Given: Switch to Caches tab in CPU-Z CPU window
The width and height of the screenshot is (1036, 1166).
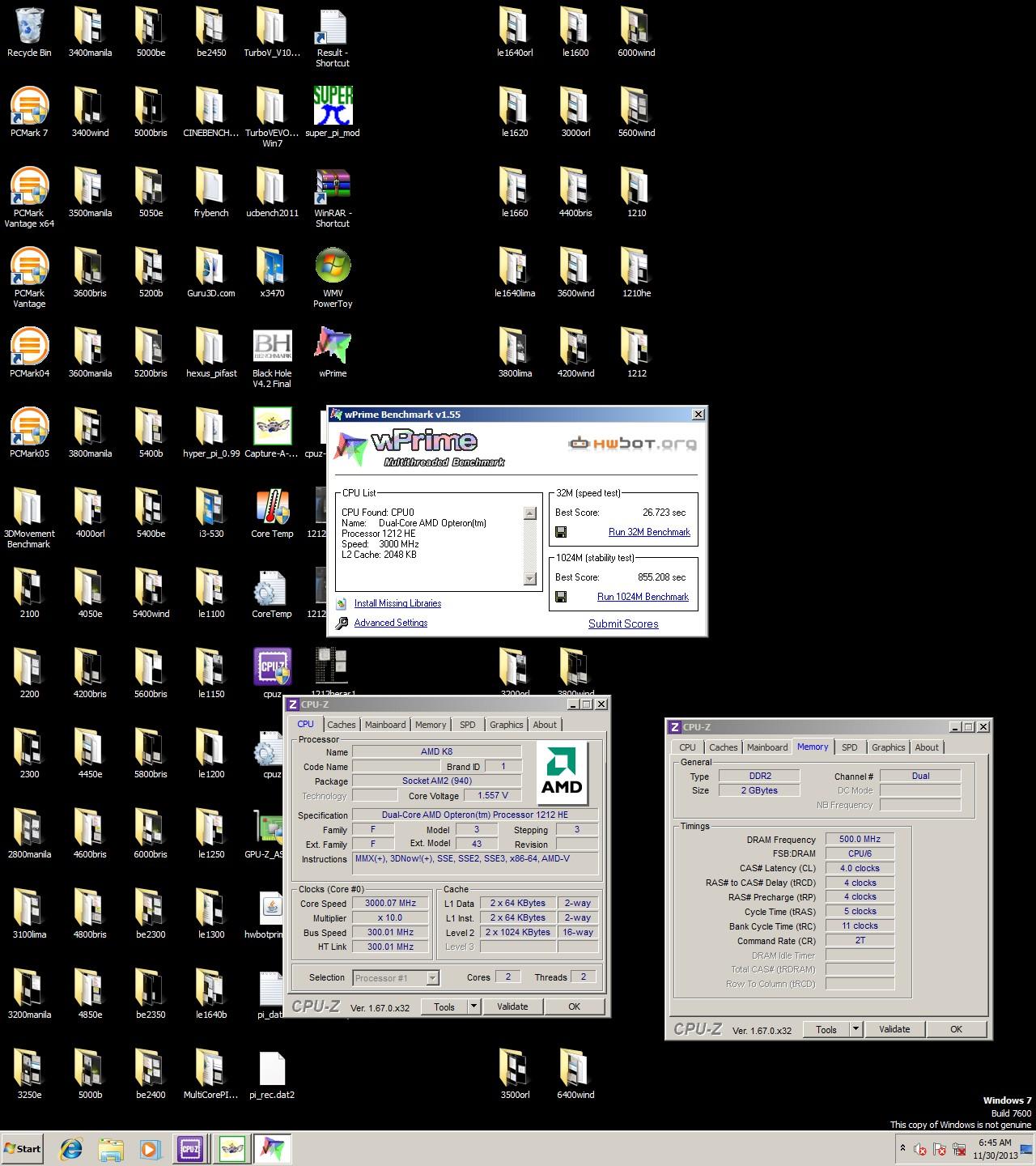Looking at the screenshot, I should click(342, 725).
